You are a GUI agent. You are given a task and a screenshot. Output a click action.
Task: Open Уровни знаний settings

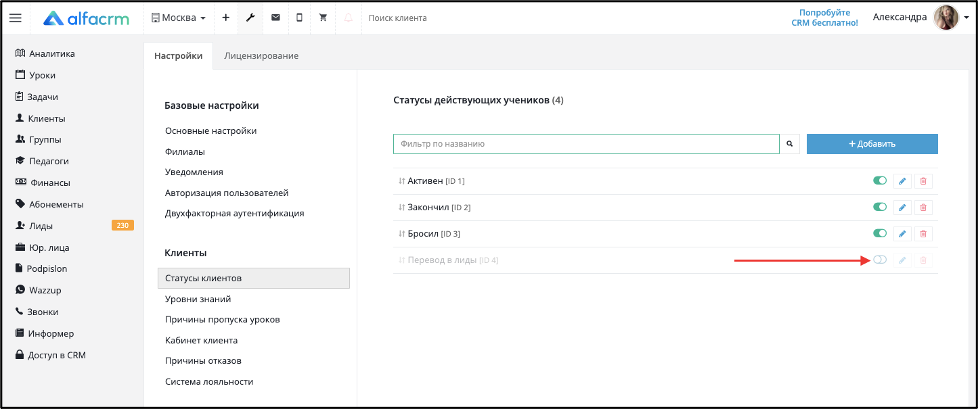tap(198, 299)
